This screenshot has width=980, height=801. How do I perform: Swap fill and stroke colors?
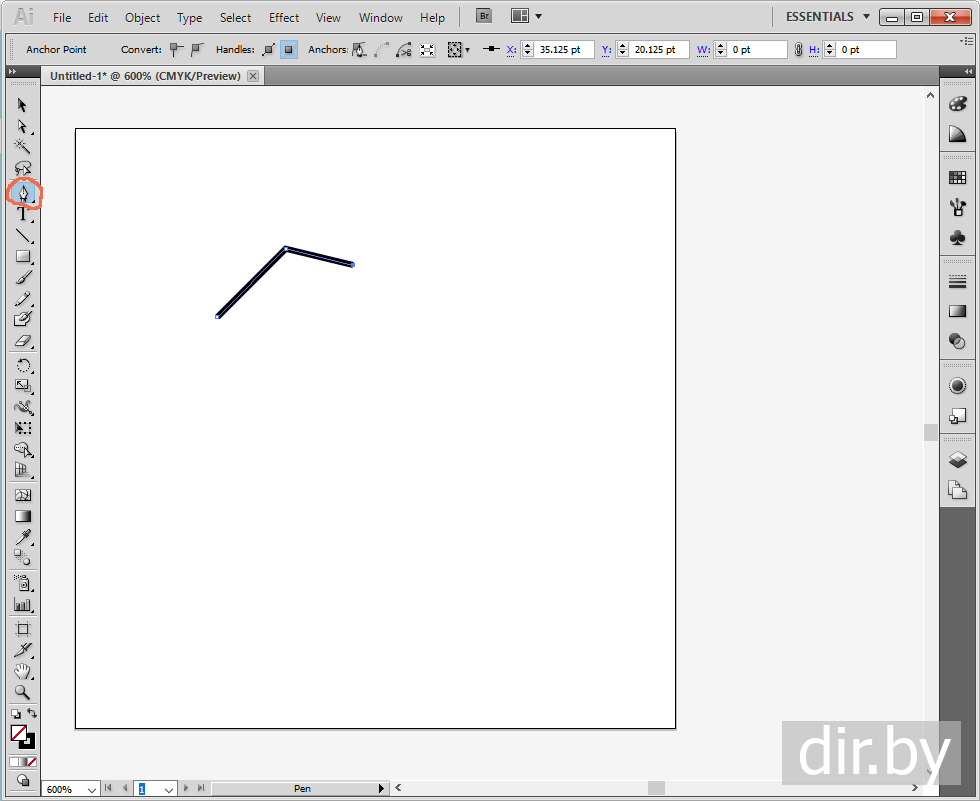coord(32,713)
